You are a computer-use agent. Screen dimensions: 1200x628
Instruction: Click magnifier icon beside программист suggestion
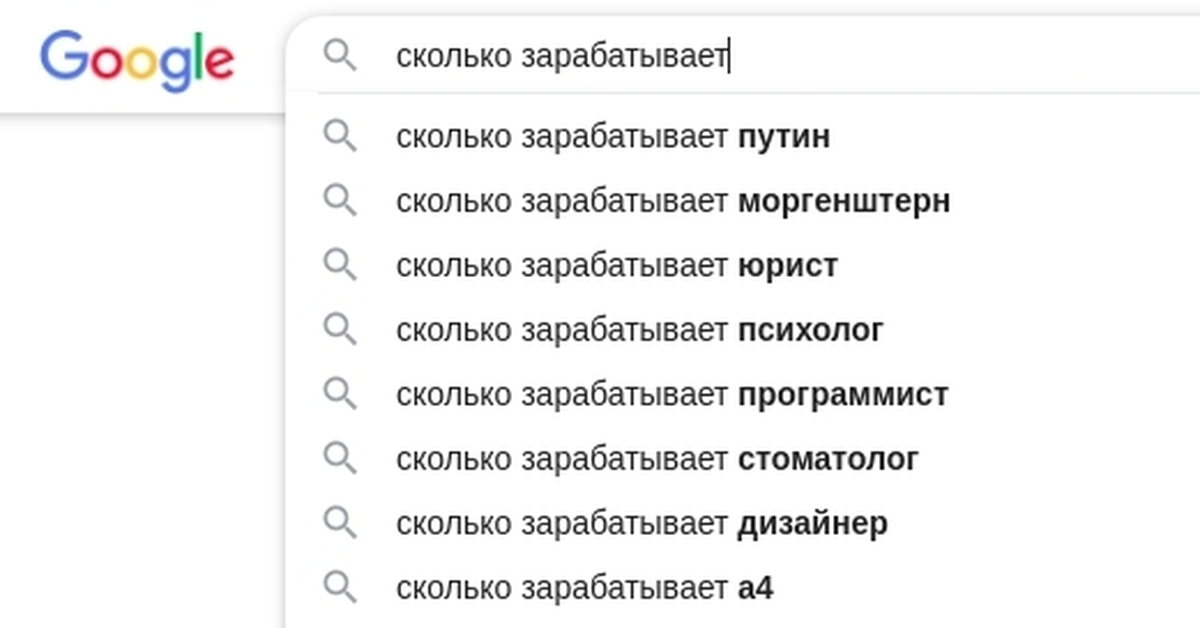click(340, 394)
